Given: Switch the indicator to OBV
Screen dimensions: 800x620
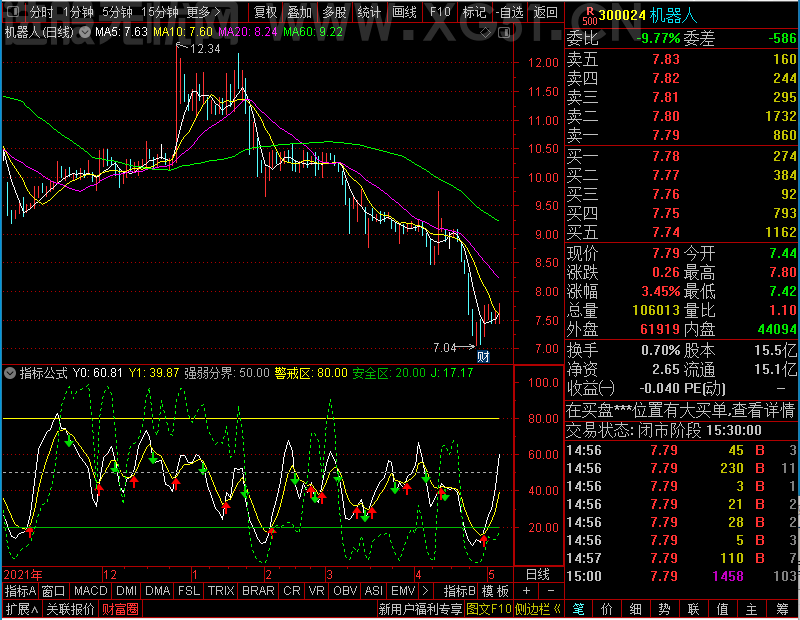Looking at the screenshot, I should (x=345, y=591).
